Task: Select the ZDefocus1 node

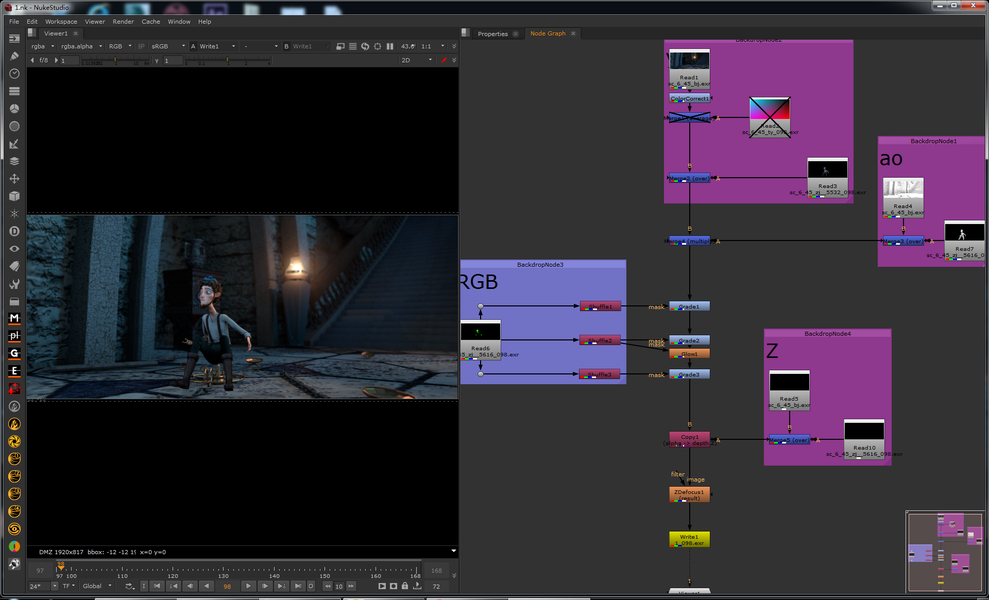Action: [689, 494]
